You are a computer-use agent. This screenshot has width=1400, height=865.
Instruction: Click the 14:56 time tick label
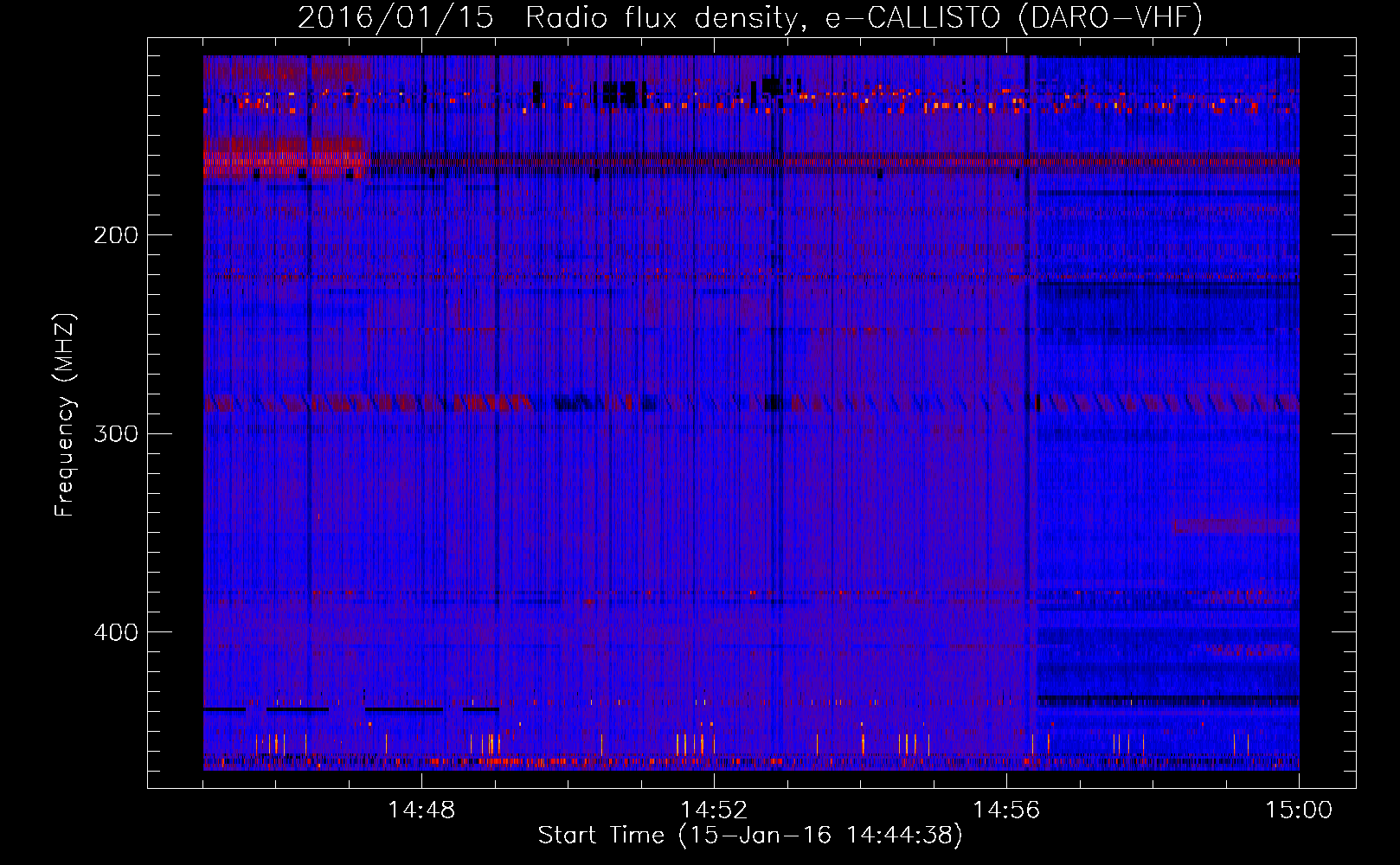[1006, 811]
